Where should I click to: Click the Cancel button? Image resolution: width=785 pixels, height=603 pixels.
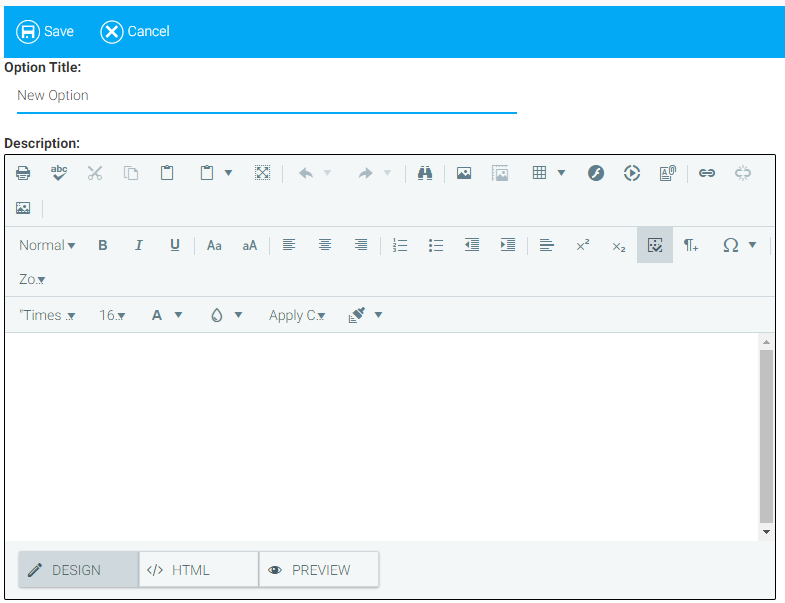(x=135, y=31)
